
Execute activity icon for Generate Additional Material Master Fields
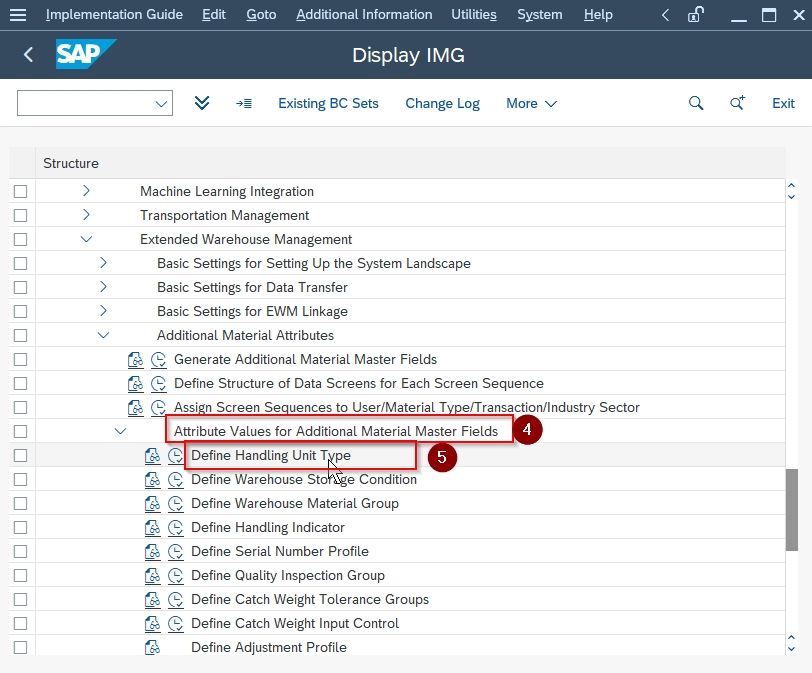coord(158,359)
